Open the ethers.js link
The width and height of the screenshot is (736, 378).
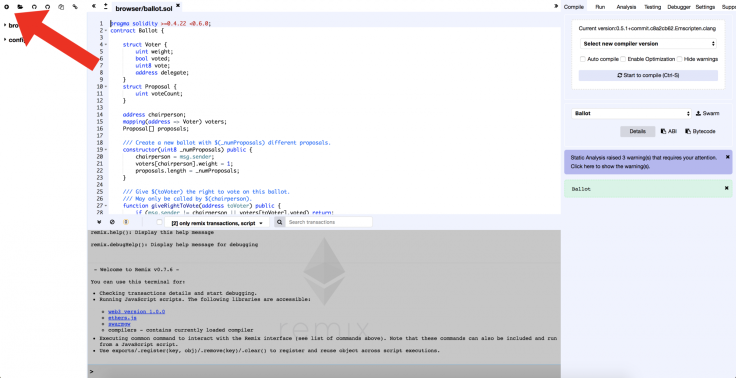122,318
